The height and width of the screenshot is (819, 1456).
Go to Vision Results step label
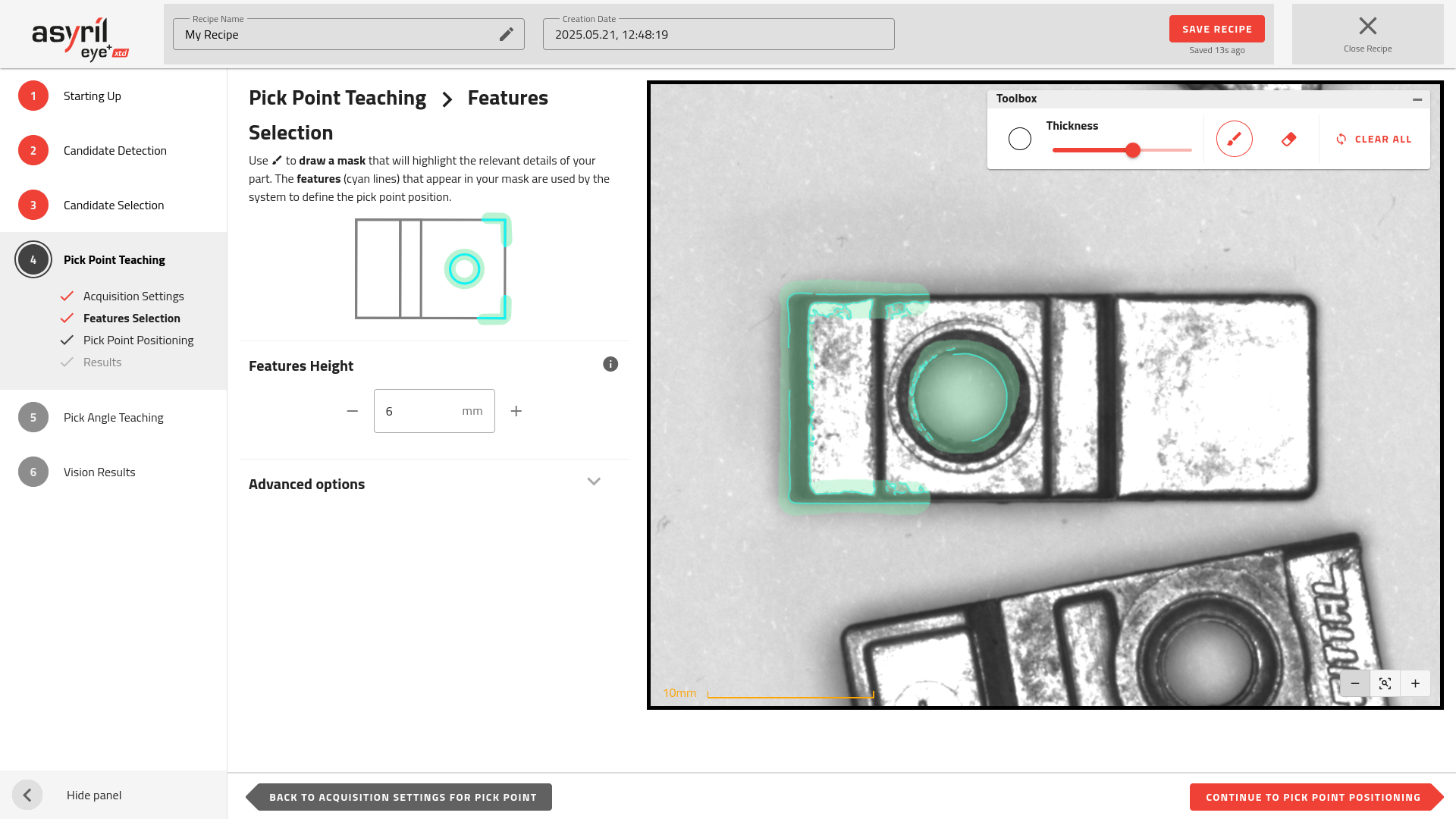99,472
